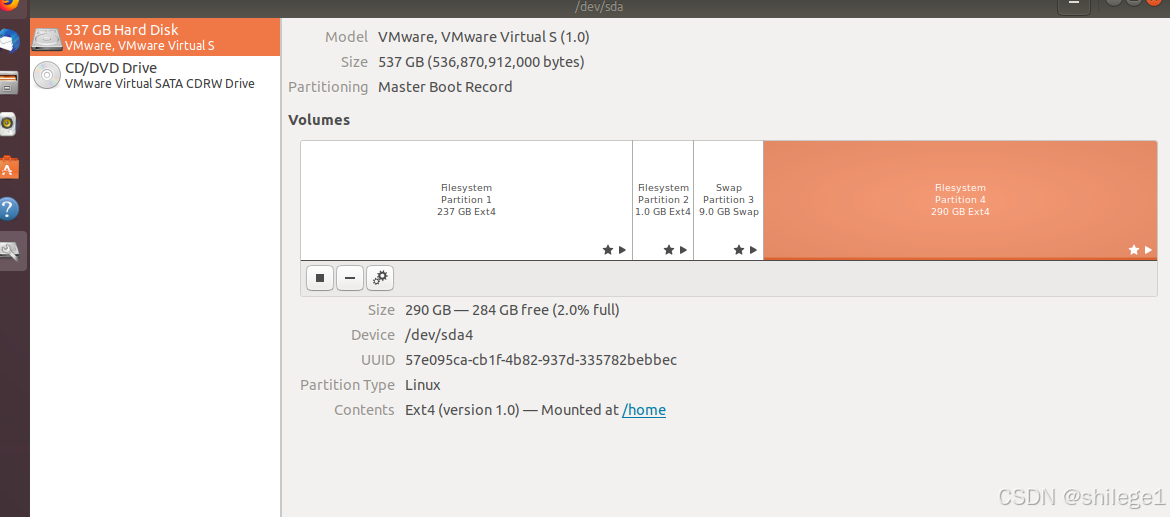Click play triangle icon on Partition 1
The image size is (1170, 517).
622,250
